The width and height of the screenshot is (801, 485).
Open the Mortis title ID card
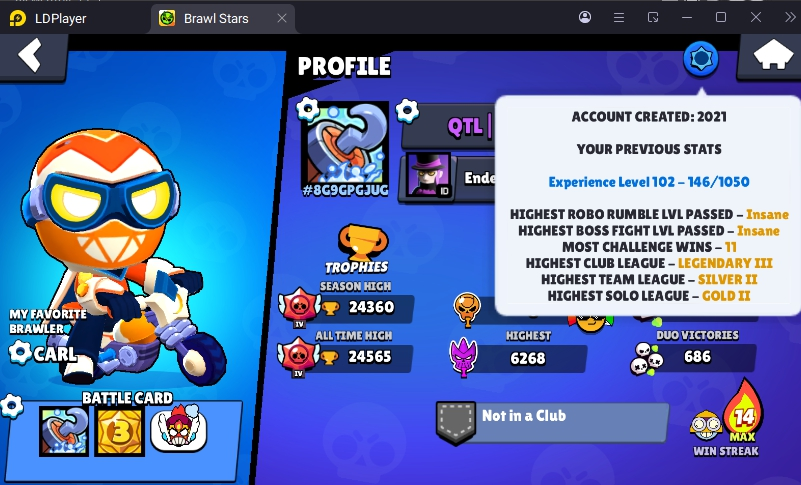[428, 176]
